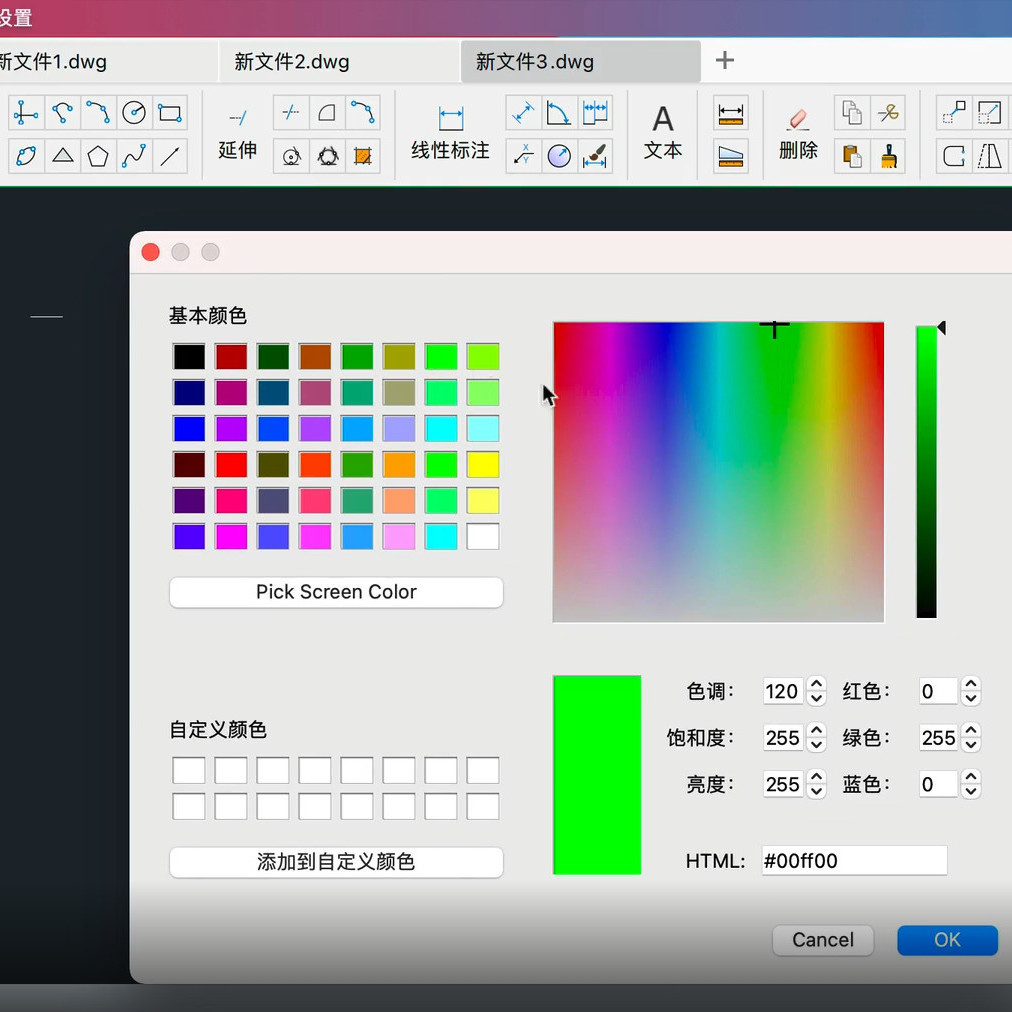This screenshot has width=1012, height=1012.
Task: Switch to the 新文件1.dwg tab
Action: pos(107,61)
